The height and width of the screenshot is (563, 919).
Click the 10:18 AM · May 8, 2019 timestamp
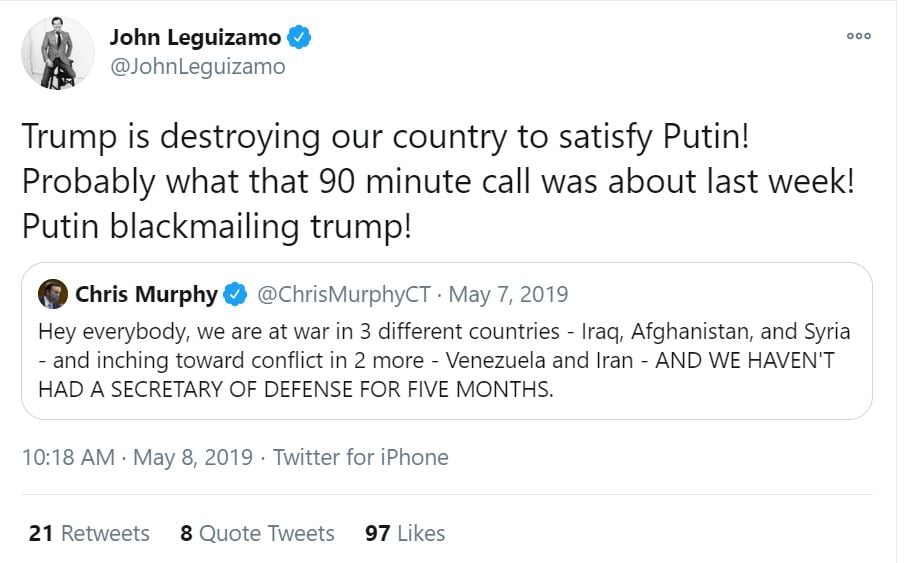137,457
